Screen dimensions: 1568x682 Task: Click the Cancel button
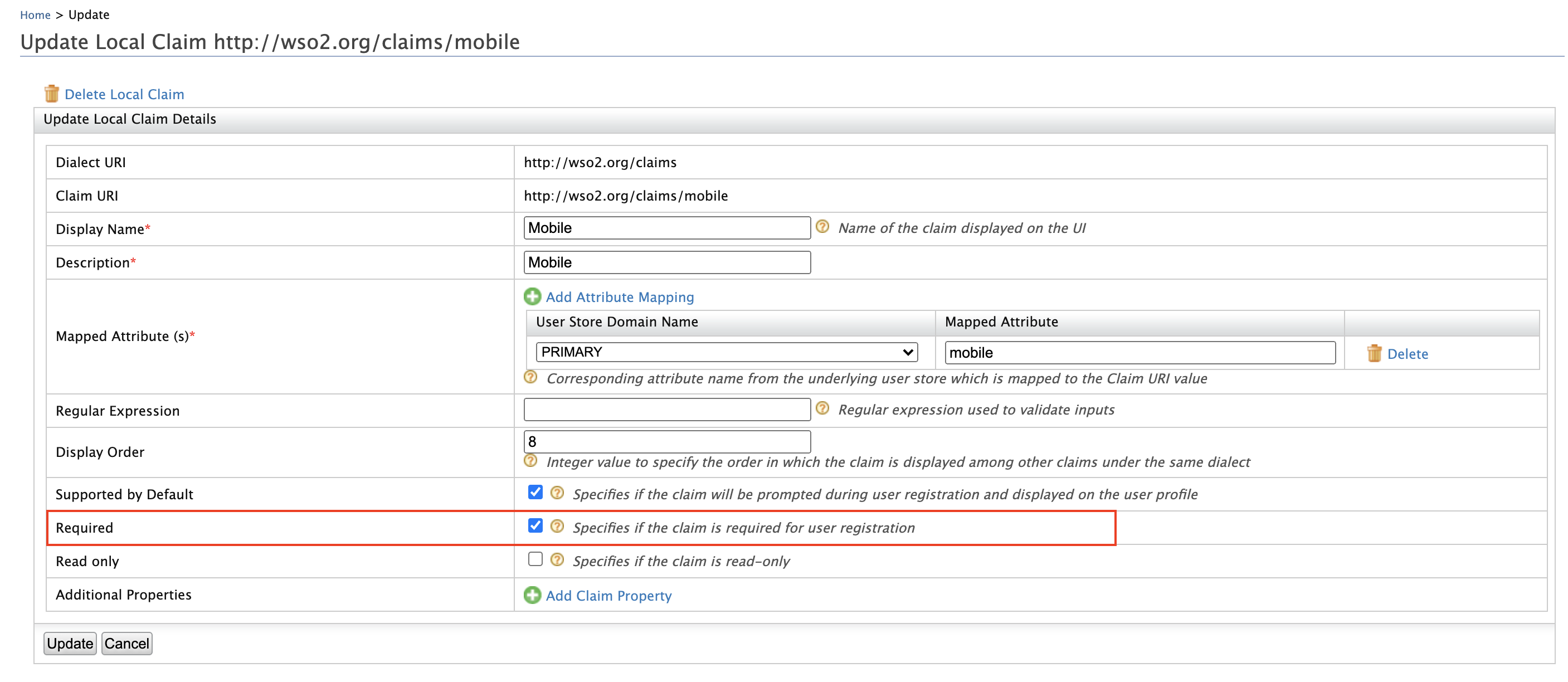click(126, 644)
